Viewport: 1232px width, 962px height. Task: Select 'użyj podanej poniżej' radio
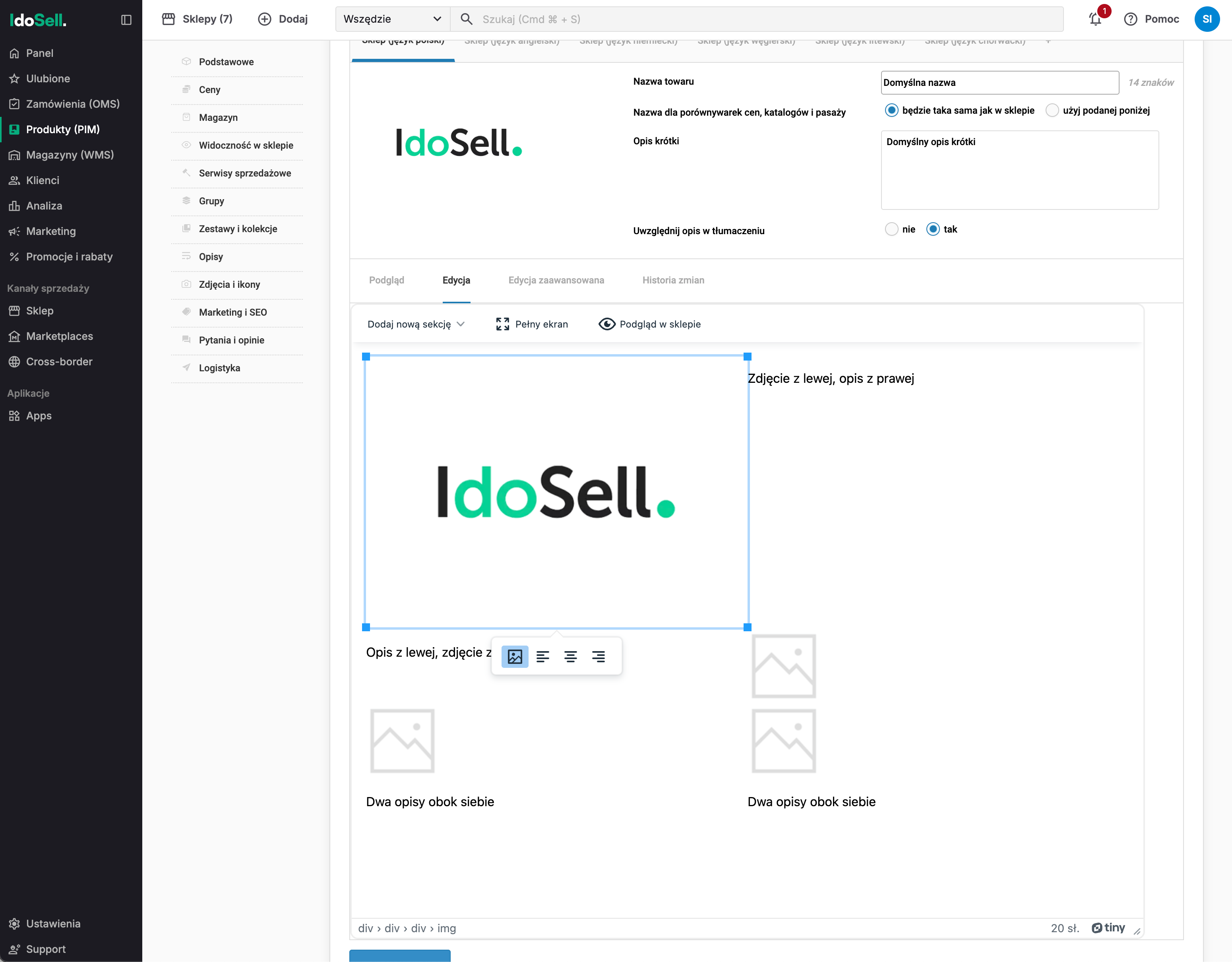coord(1052,111)
